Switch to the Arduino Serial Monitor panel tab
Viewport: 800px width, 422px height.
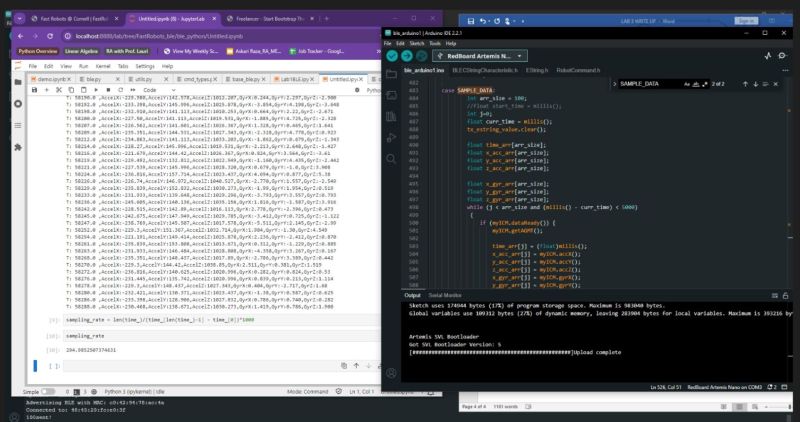pyautogui.click(x=445, y=295)
